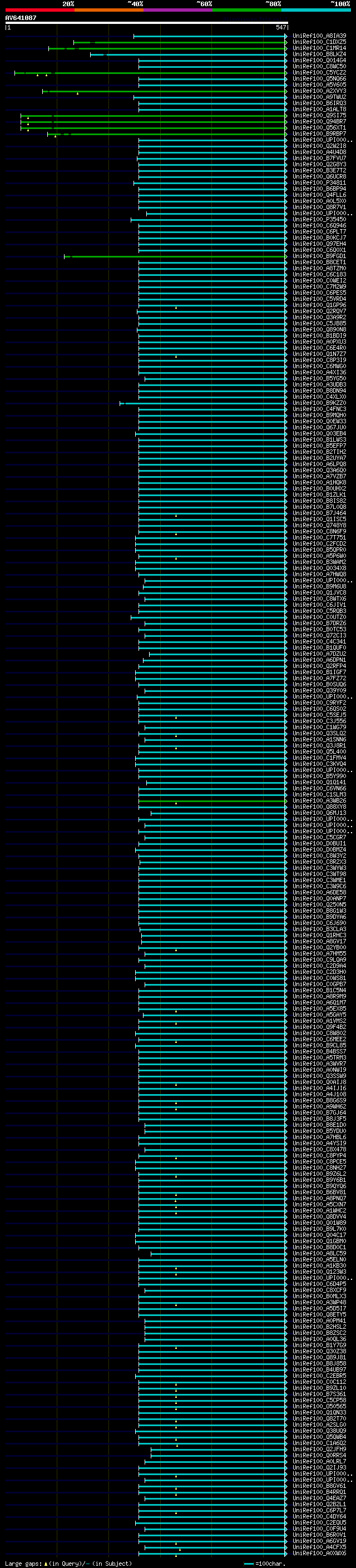Open hit UniRef100_P34811
This screenshot has height=1568, width=356.
319,182
